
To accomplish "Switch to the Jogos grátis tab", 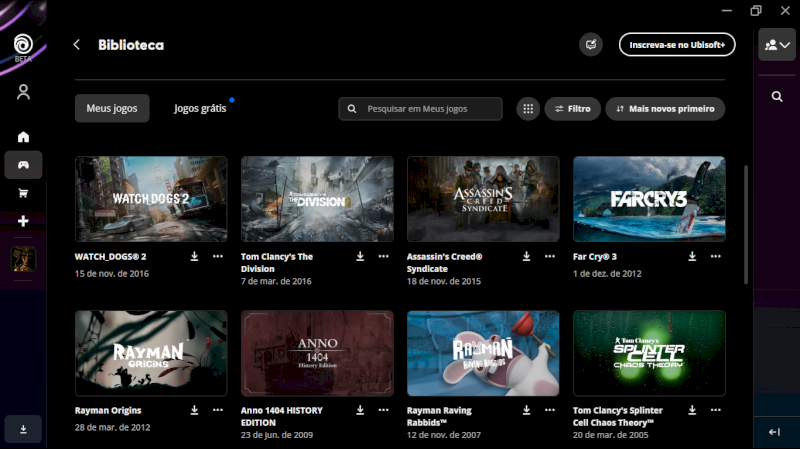I will (x=200, y=108).
